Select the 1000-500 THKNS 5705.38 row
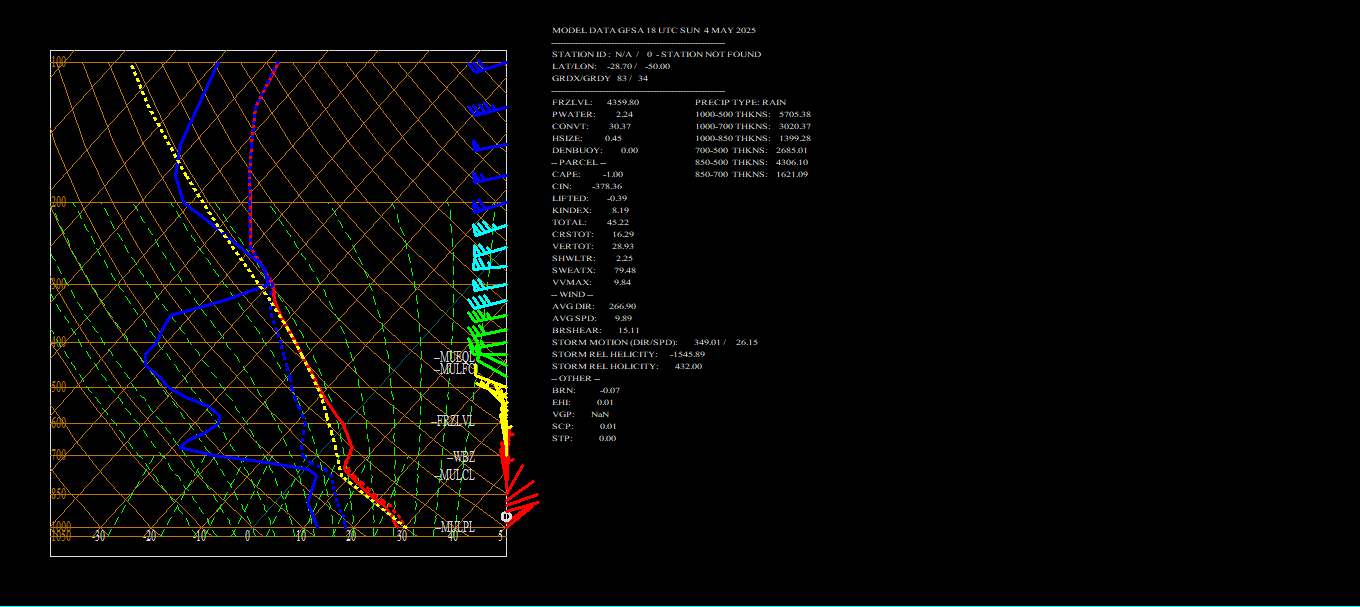Viewport: 1360px width, 607px height. coord(753,114)
